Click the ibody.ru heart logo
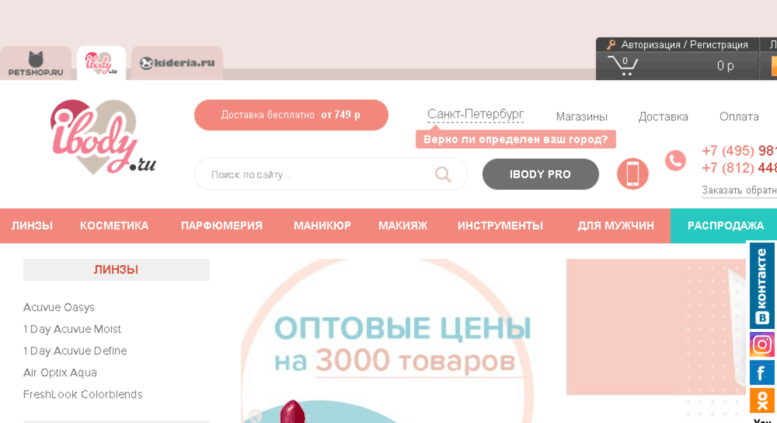This screenshot has height=423, width=777. pyautogui.click(x=103, y=136)
